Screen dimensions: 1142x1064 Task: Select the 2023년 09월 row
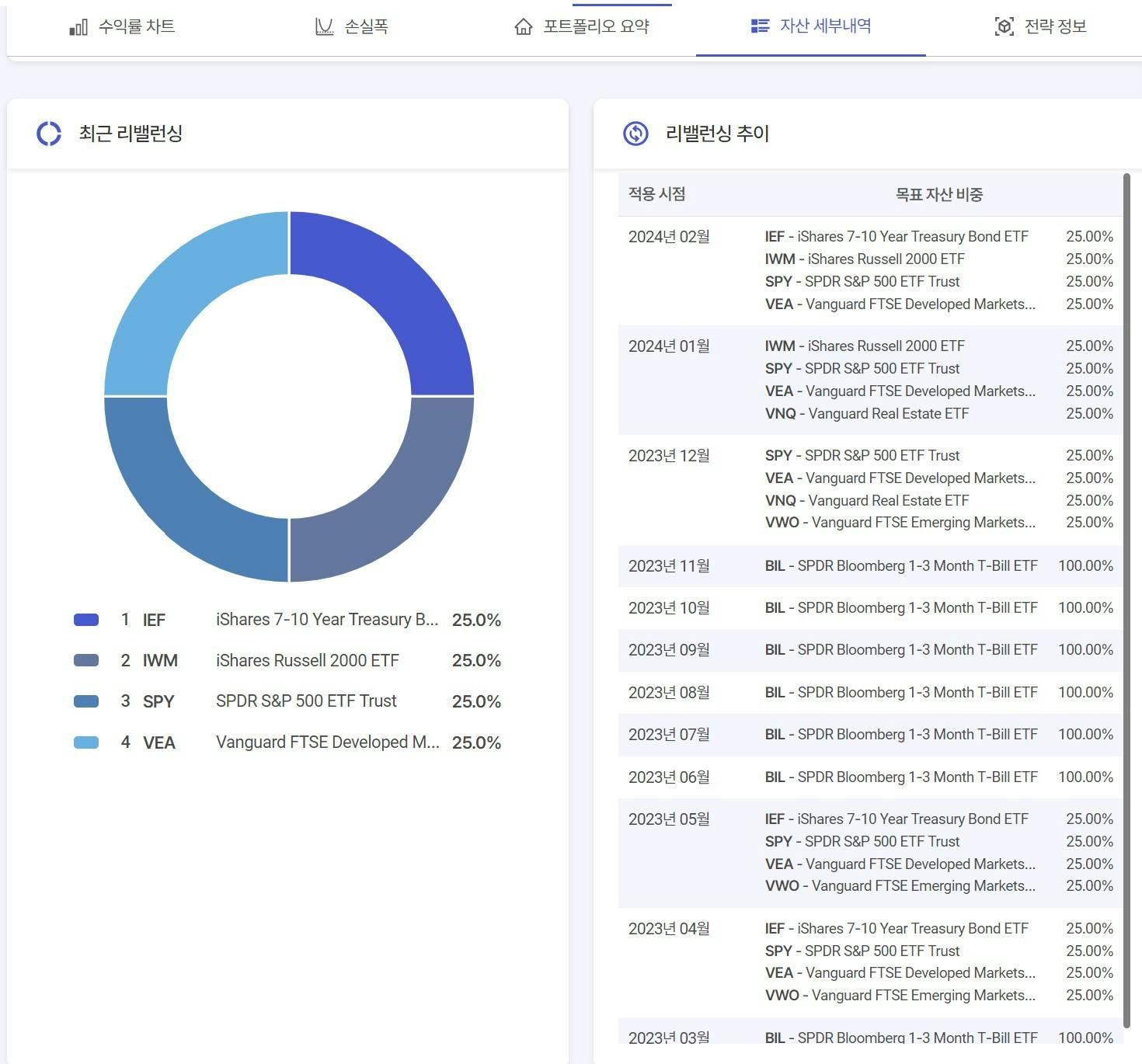point(871,650)
